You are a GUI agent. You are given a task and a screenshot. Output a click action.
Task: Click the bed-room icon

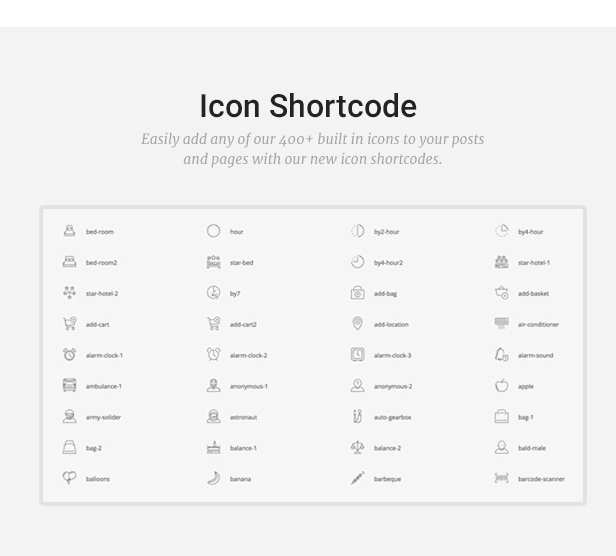pos(70,231)
